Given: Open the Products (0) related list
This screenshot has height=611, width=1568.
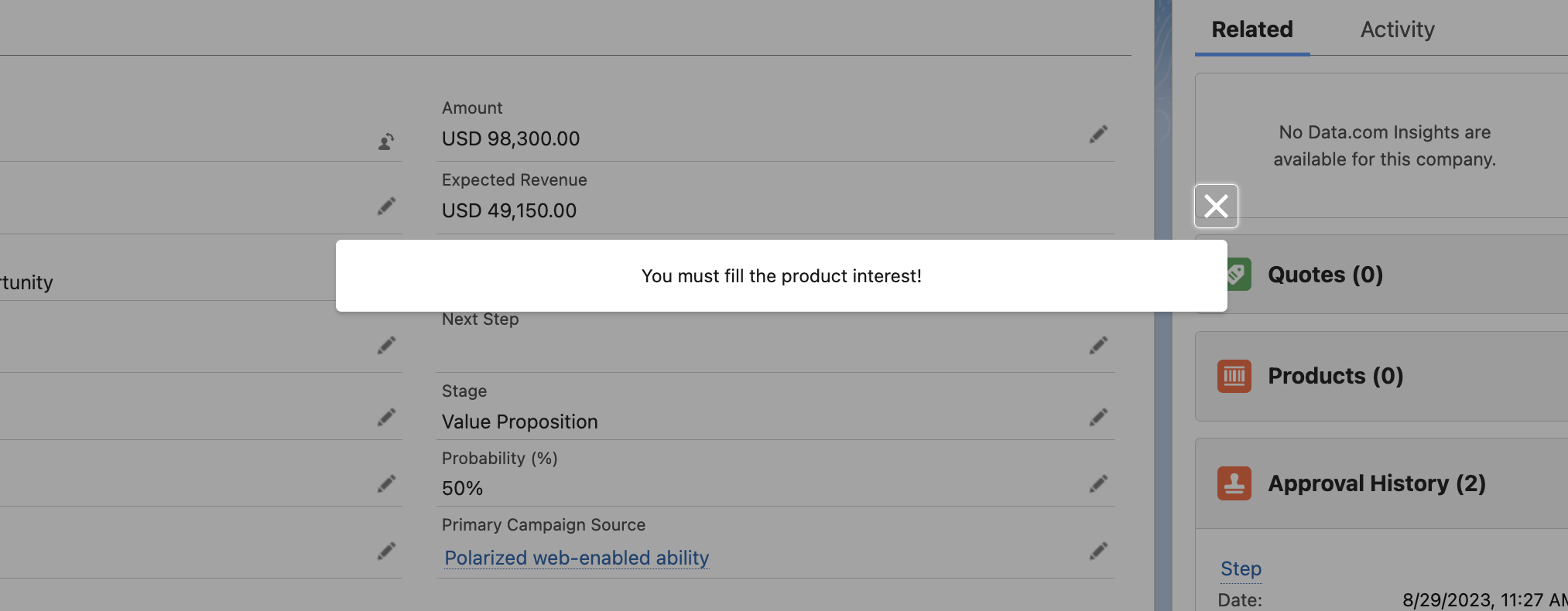Looking at the screenshot, I should (1335, 376).
